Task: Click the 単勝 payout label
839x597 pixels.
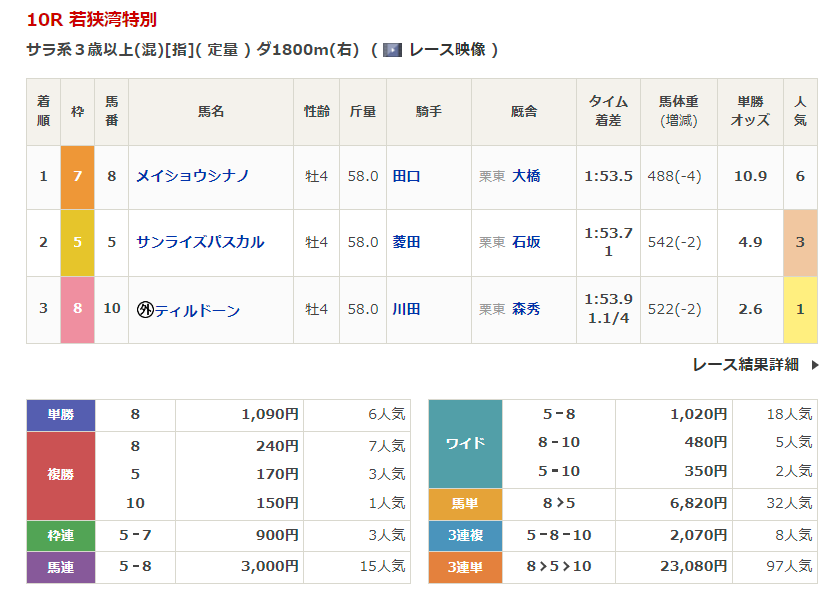Action: point(61,415)
